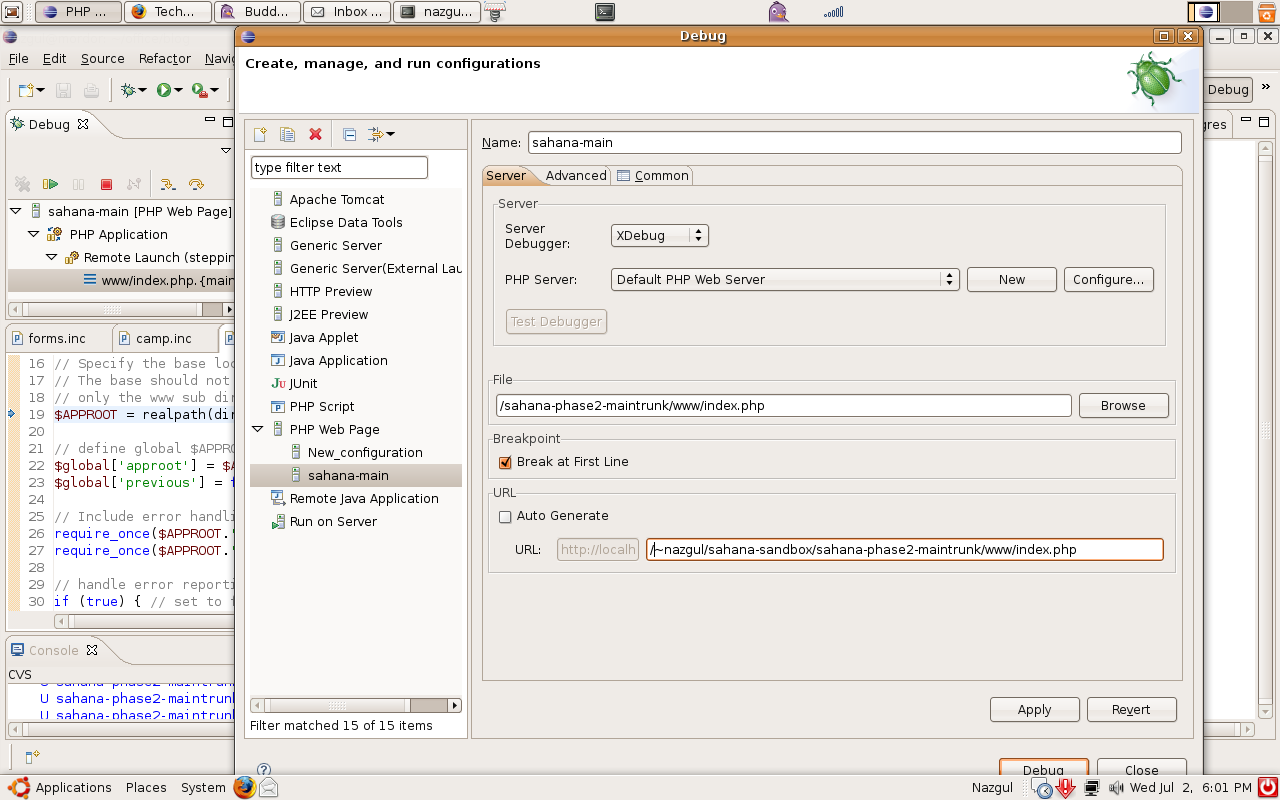Focus the URL path input field
Screen dimensions: 1280x800
(905, 549)
